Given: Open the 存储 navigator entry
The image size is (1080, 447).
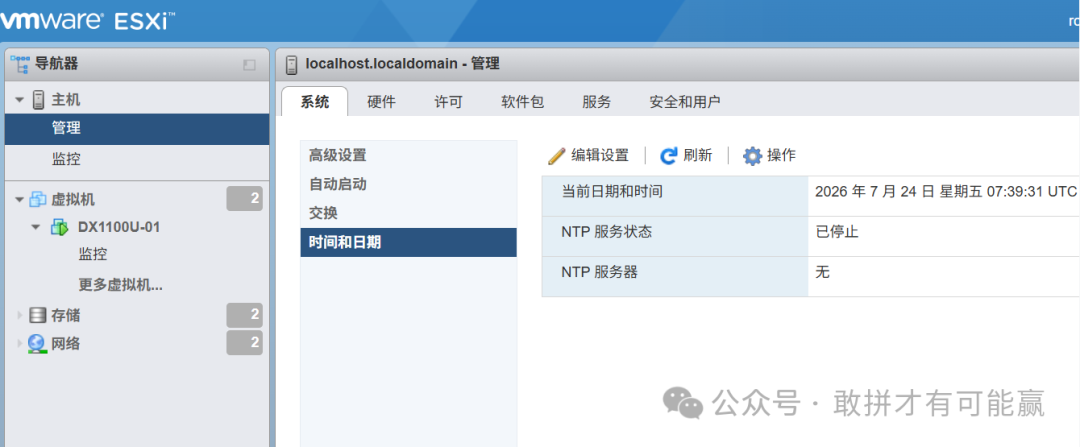Looking at the screenshot, I should click(65, 315).
